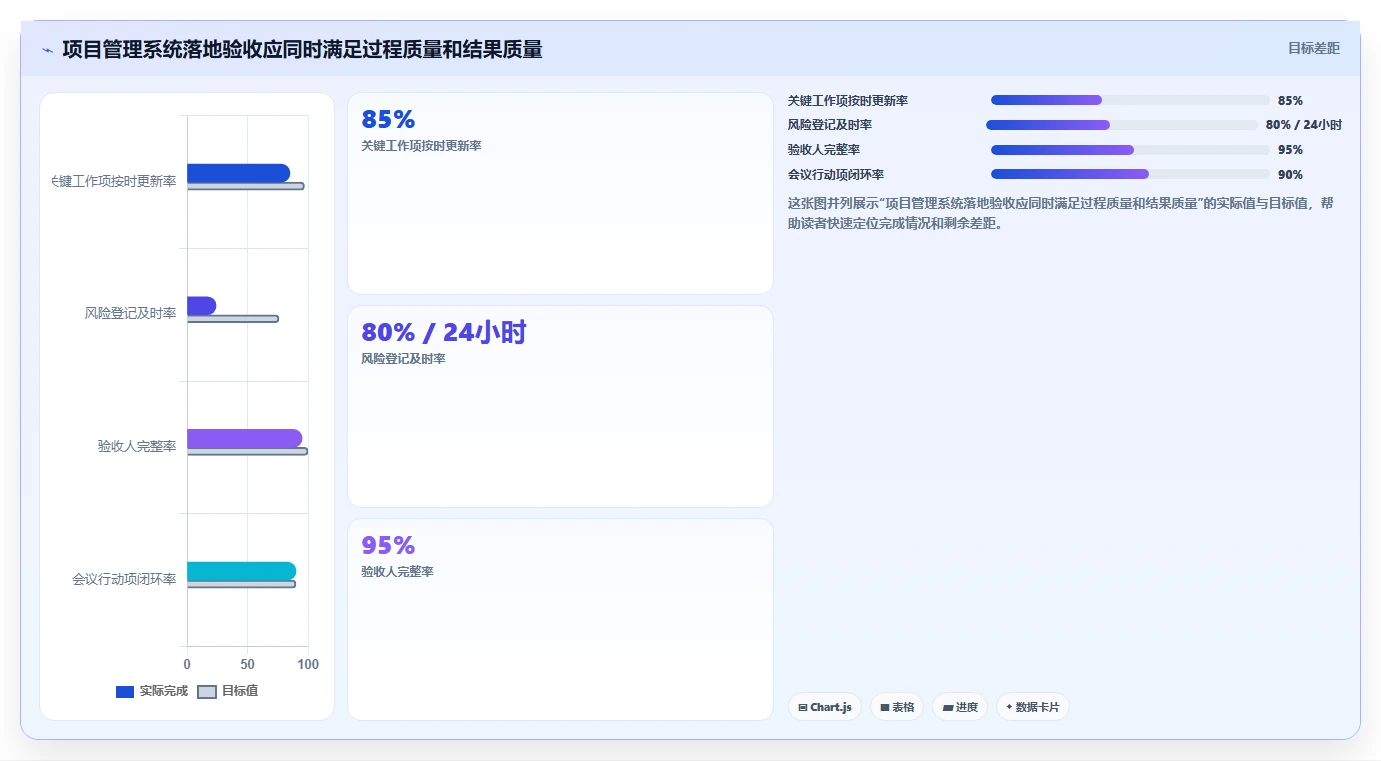Click the gray target bar for 关键工作项按时更新率
This screenshot has height=761, width=1381.
245,186
